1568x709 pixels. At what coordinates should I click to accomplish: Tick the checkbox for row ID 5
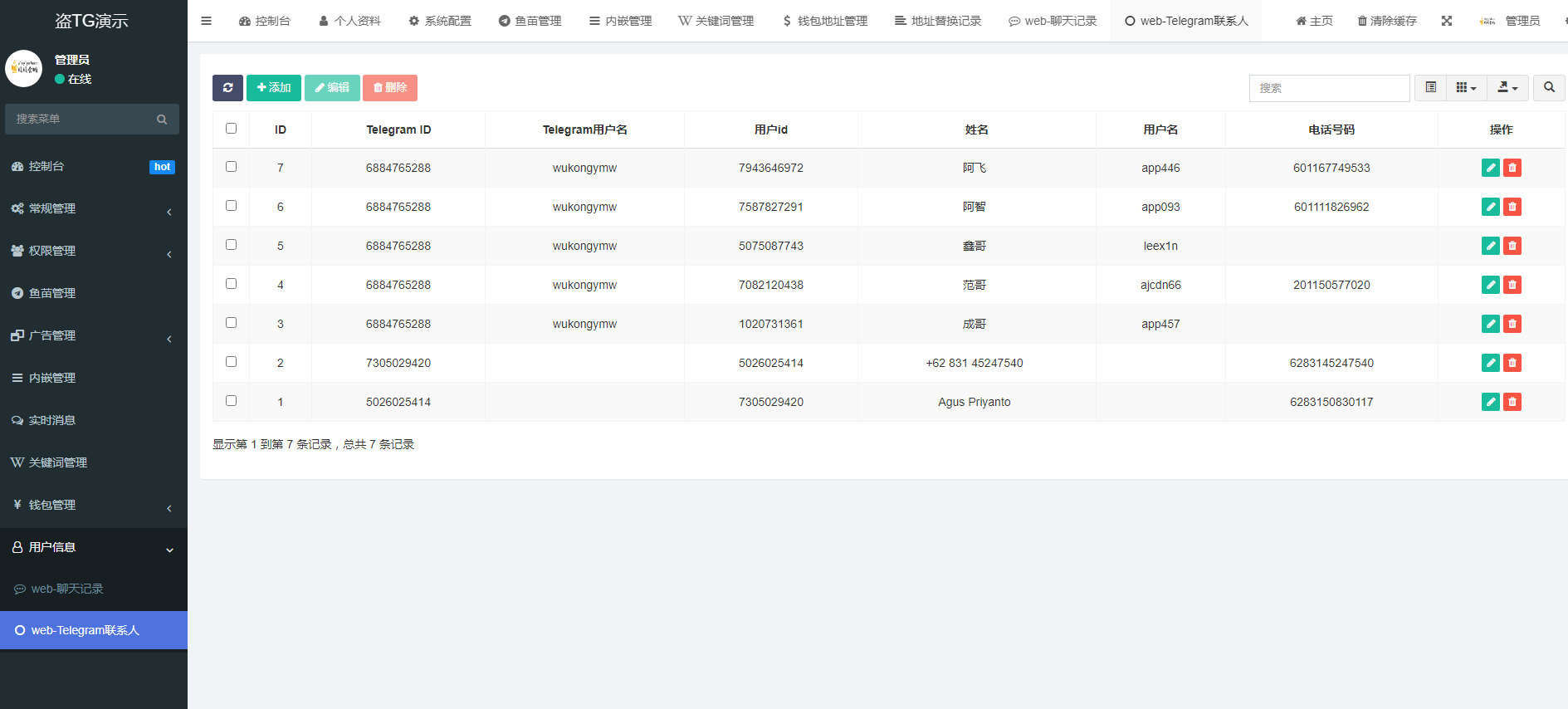(x=231, y=245)
